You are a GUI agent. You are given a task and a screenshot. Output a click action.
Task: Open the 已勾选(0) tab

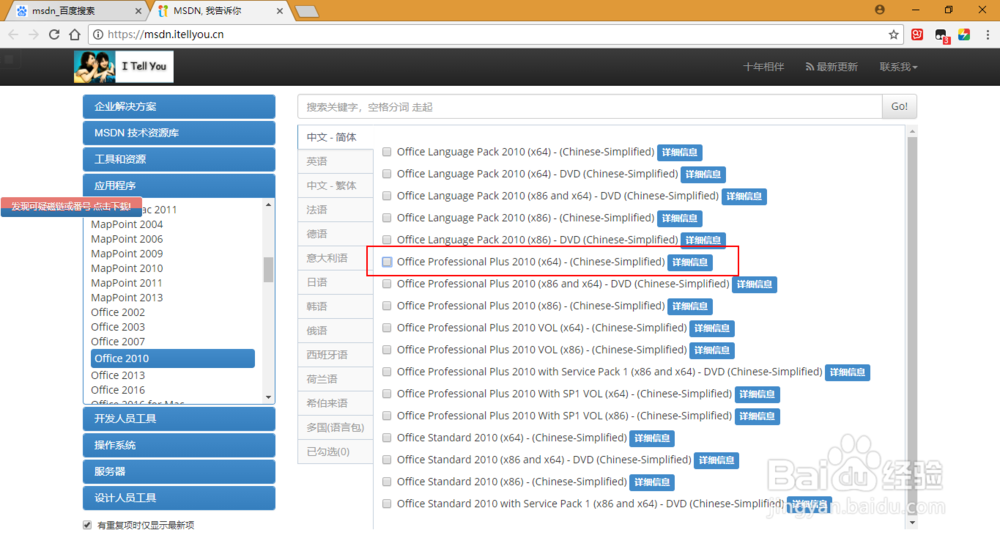click(335, 452)
